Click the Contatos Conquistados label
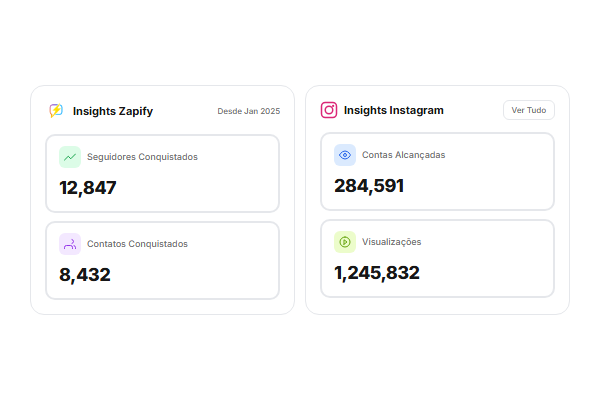600x400 pixels. [137, 243]
